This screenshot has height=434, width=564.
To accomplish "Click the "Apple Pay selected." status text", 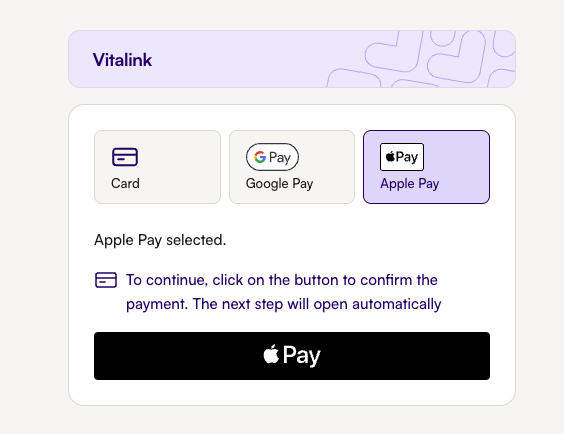I will click(x=160, y=240).
